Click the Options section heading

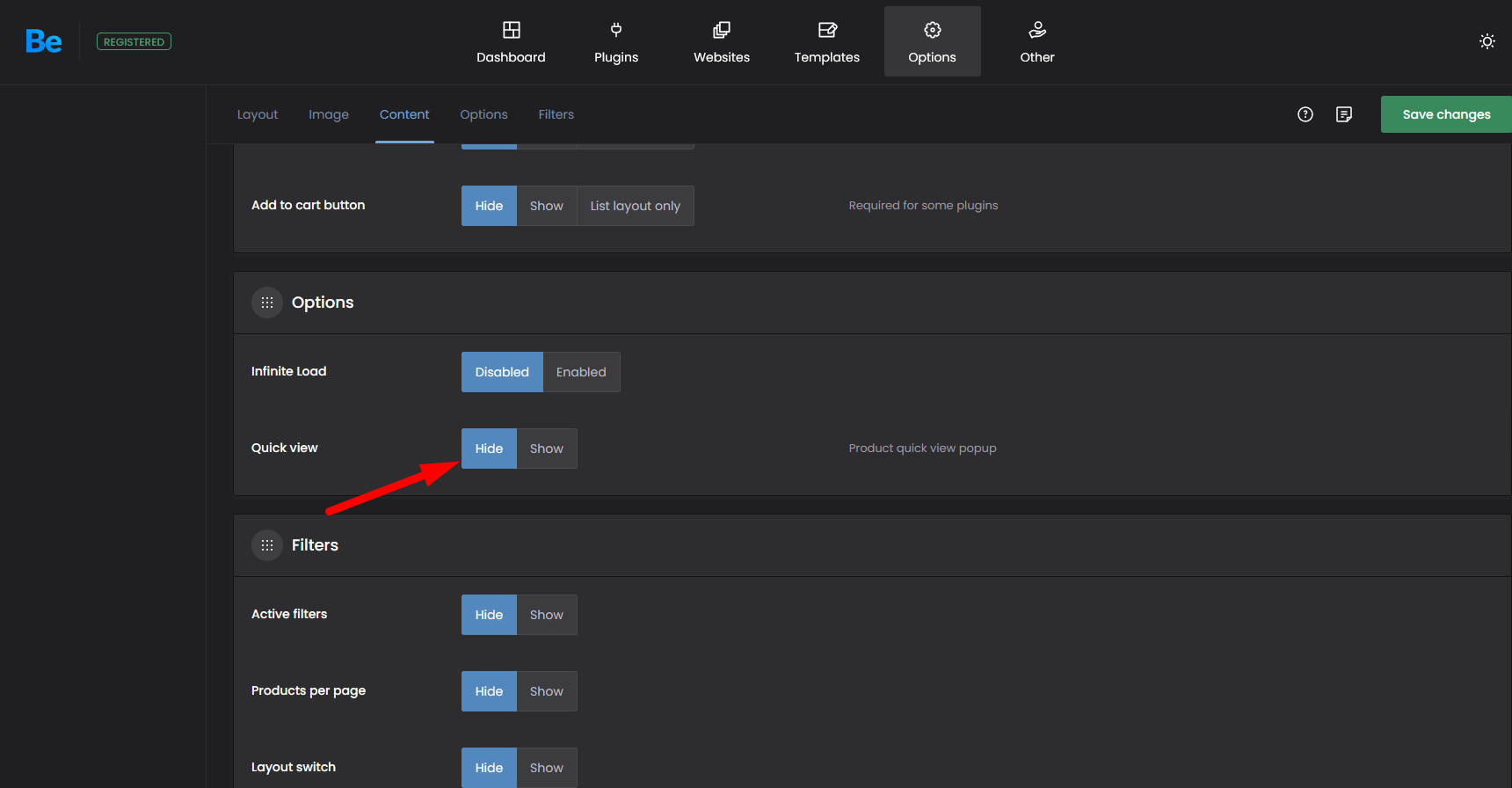point(323,303)
